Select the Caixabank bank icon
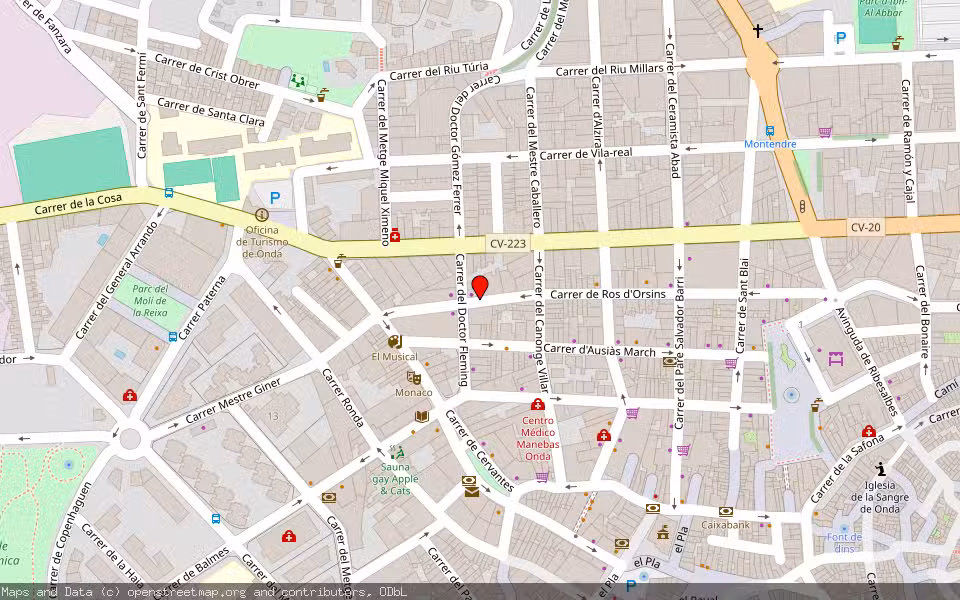This screenshot has width=960, height=600. pos(727,511)
